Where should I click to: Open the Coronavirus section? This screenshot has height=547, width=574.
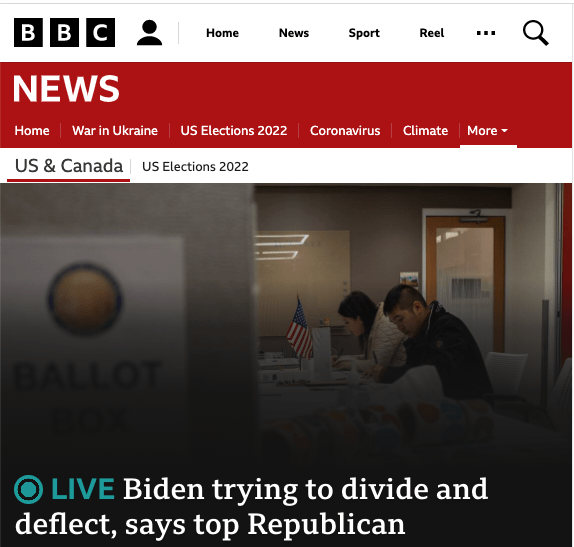tap(345, 131)
